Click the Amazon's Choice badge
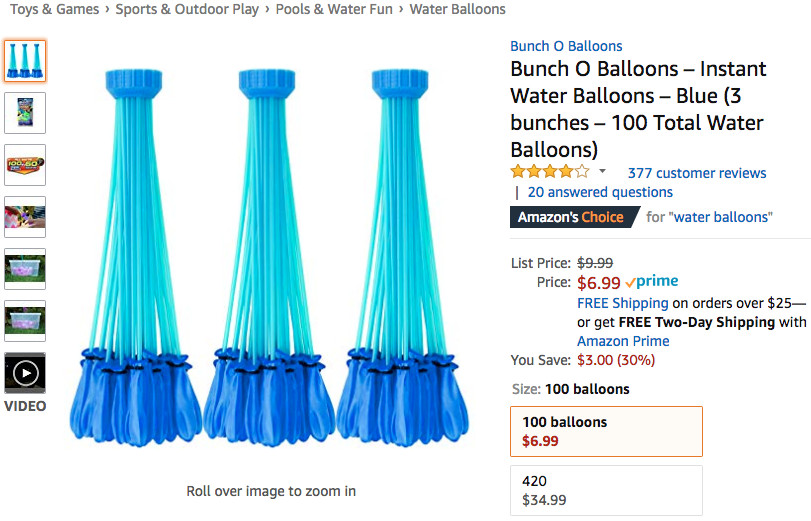Viewport: 811px width, 521px height. [572, 217]
